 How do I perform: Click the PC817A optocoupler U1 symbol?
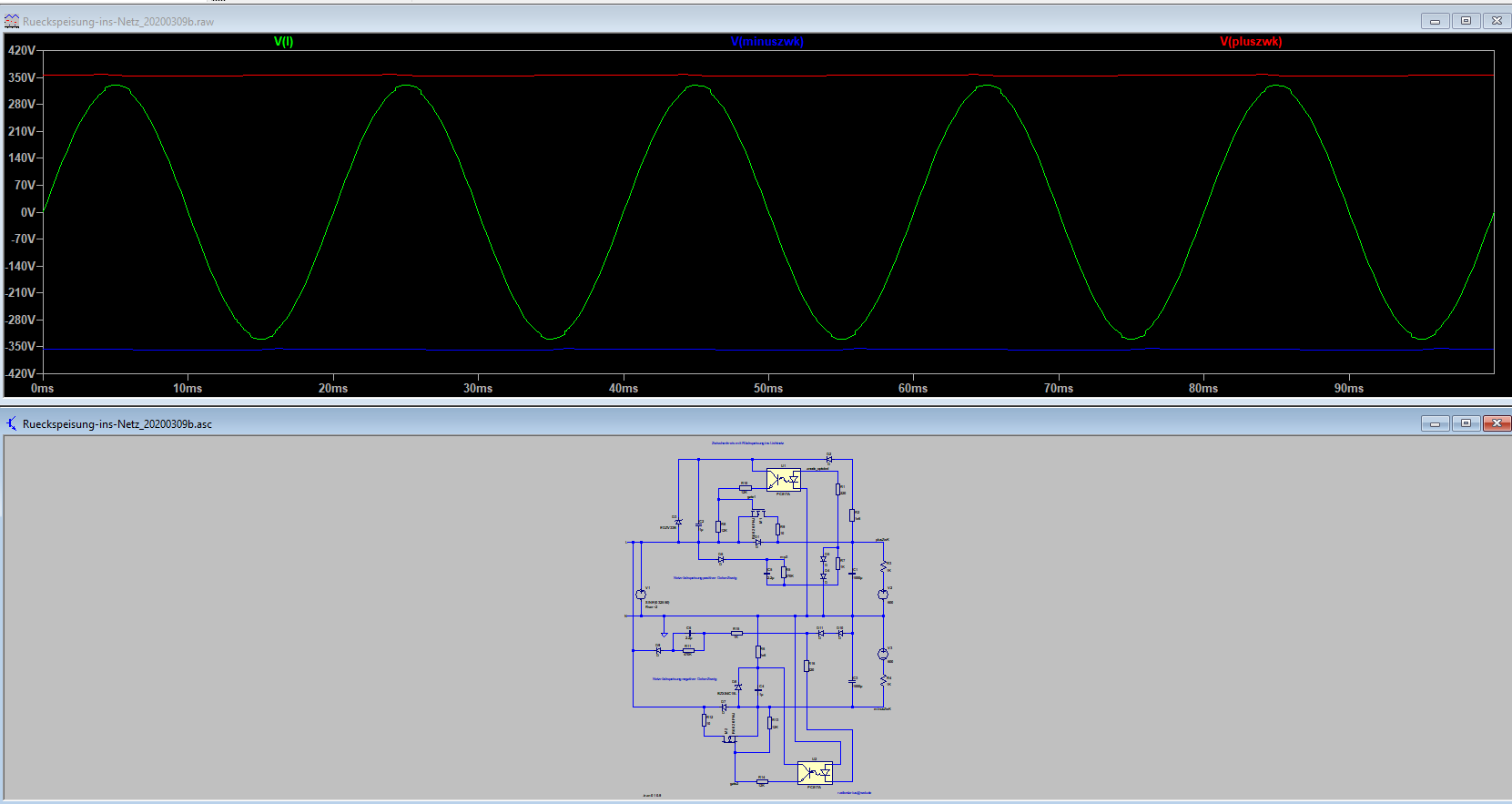[784, 480]
